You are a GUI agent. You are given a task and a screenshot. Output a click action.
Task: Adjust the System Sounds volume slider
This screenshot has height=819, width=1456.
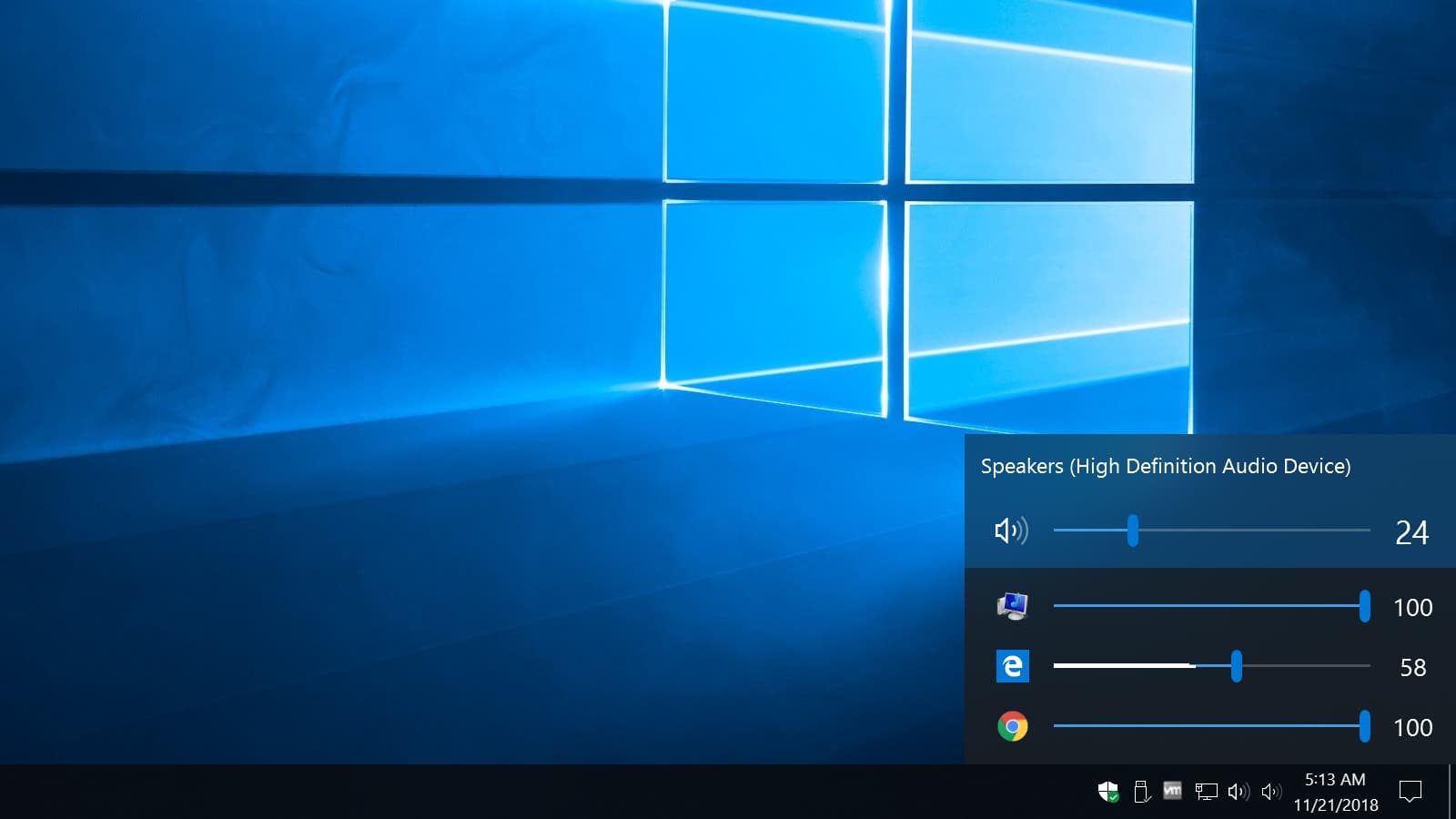point(1211,605)
